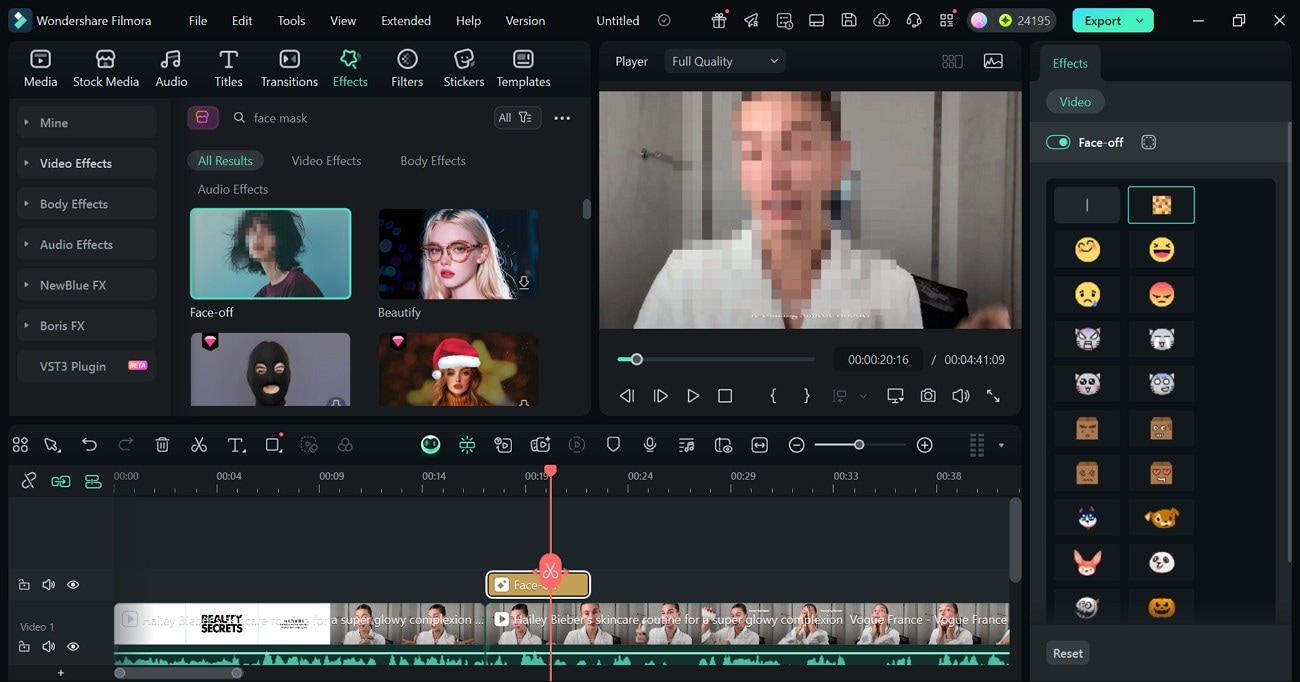Open the File menu
The width and height of the screenshot is (1300, 682).
coord(198,20)
